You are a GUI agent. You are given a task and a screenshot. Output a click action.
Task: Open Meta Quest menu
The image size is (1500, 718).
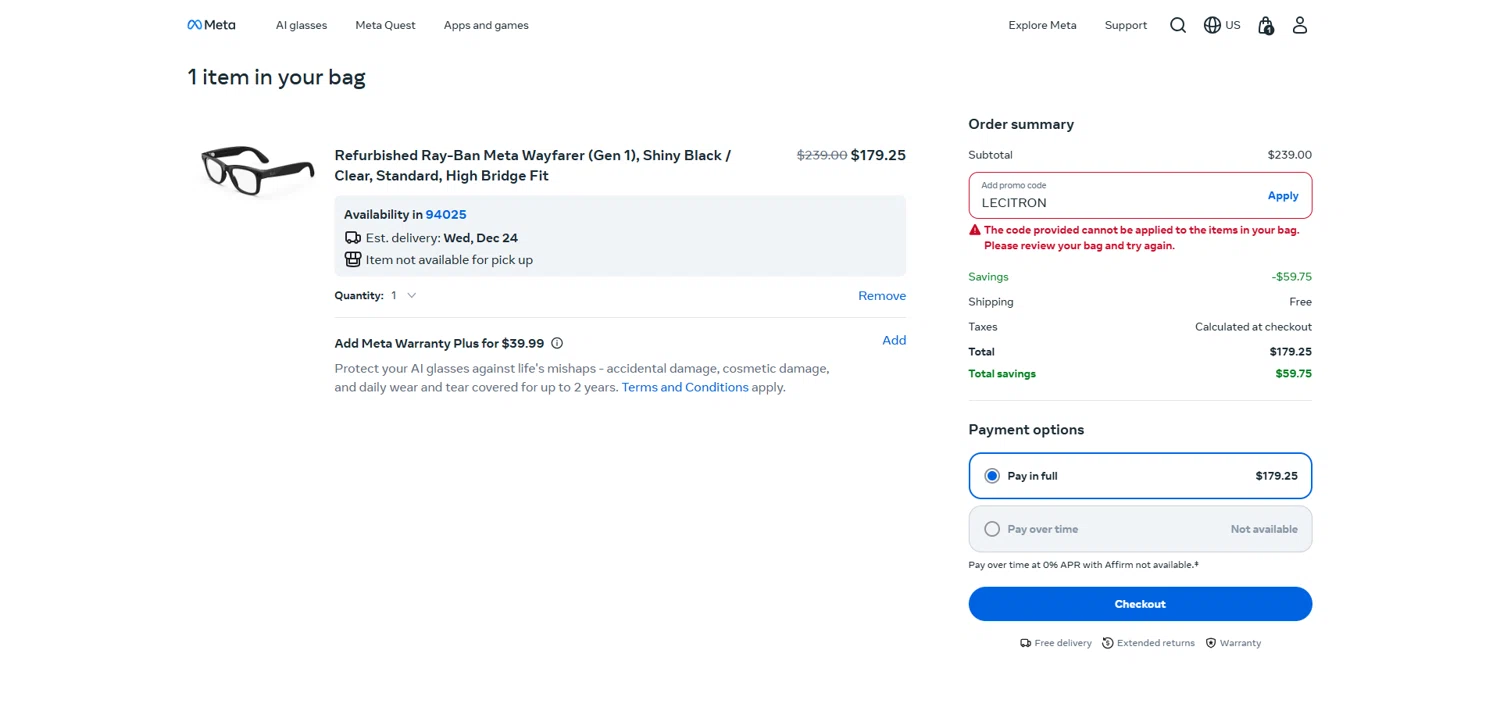(x=385, y=25)
